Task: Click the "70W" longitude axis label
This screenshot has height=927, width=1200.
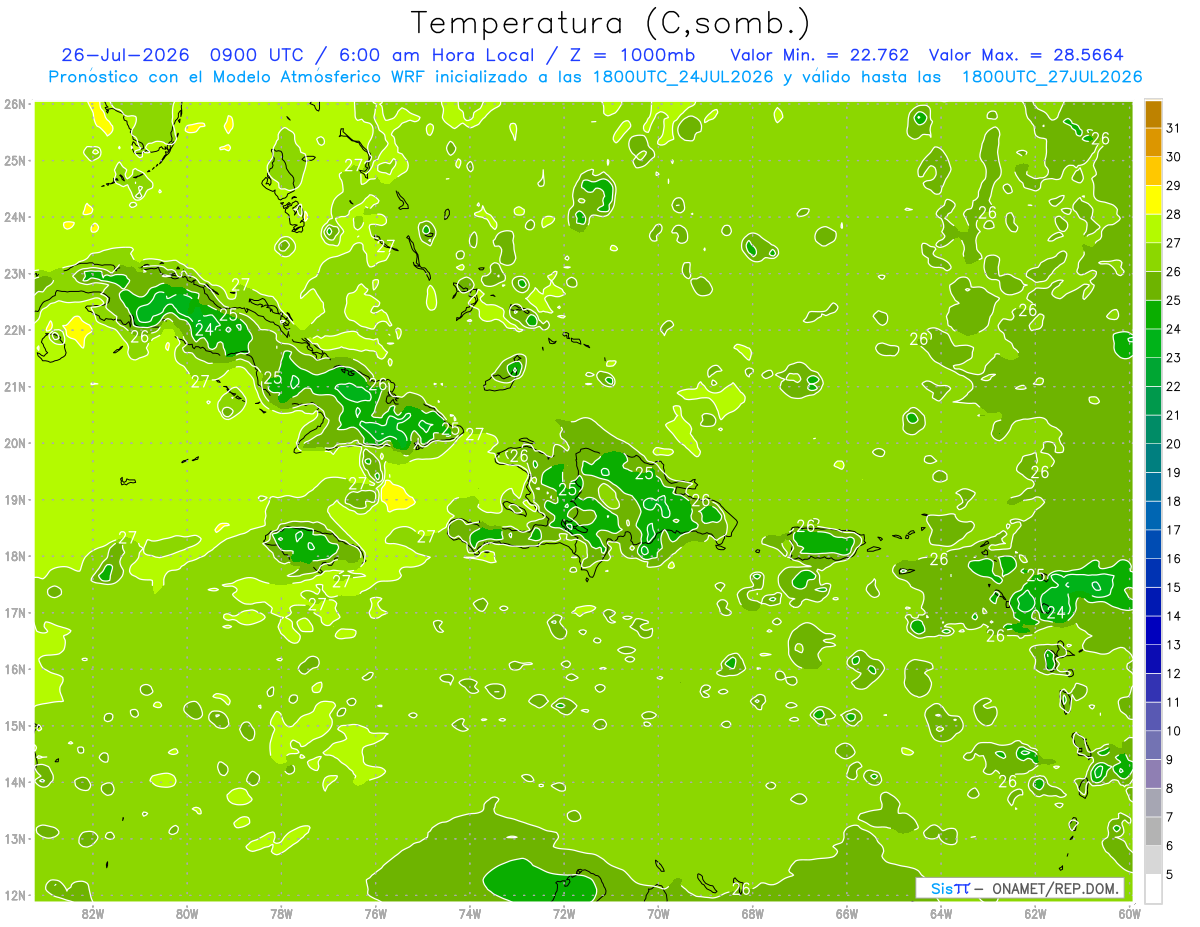Action: (x=658, y=913)
